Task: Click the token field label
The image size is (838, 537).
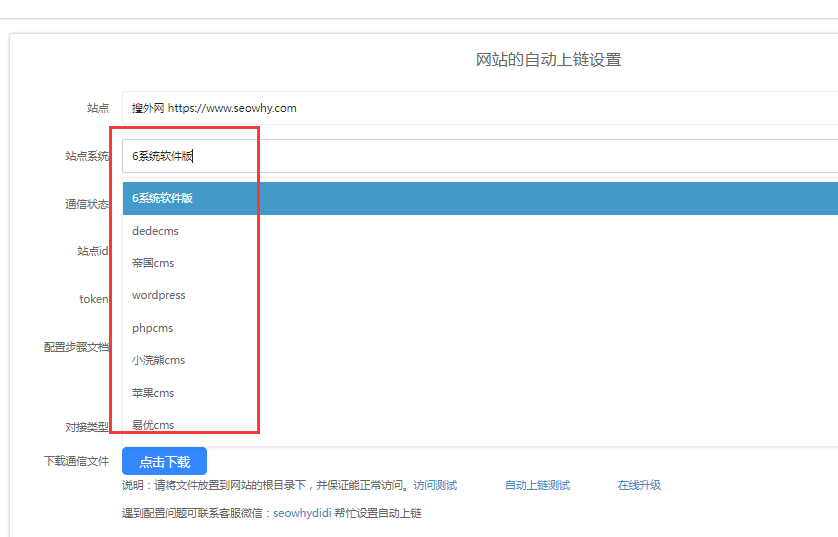Action: coord(93,299)
